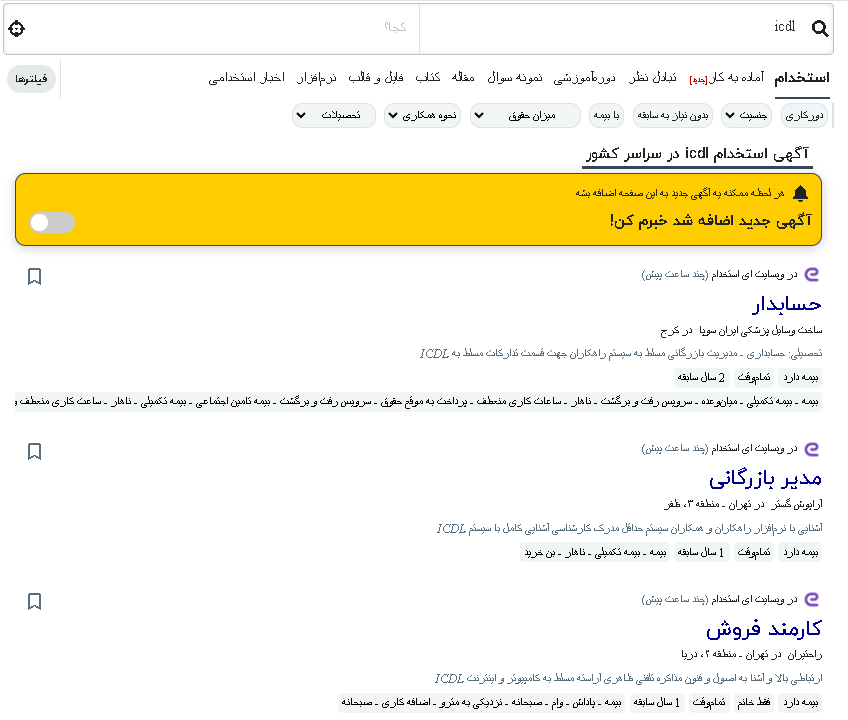Open the کارمند فروش job title link
Image resolution: width=848 pixels, height=720 pixels.
pos(764,629)
